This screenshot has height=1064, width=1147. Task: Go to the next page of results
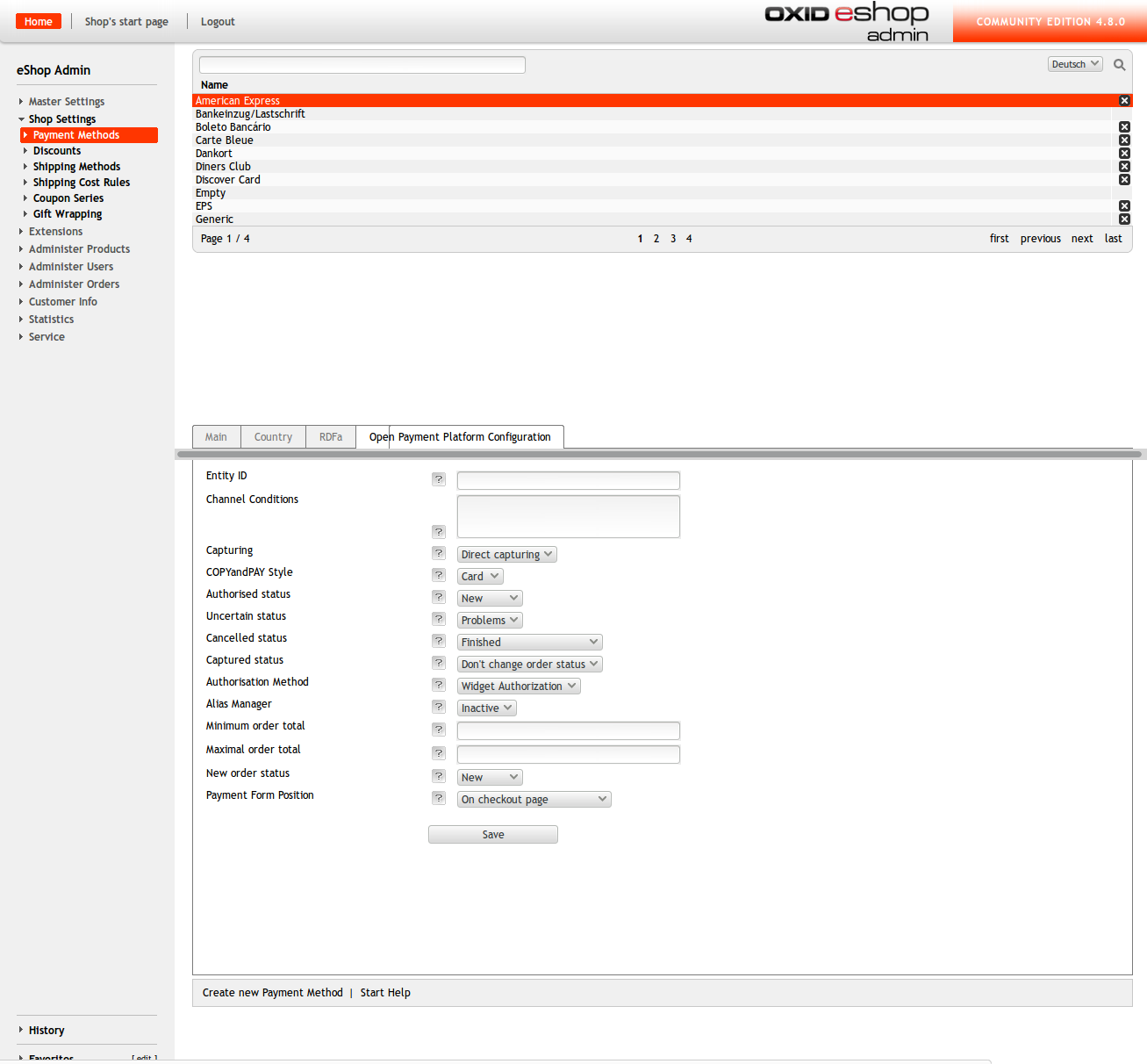1081,239
